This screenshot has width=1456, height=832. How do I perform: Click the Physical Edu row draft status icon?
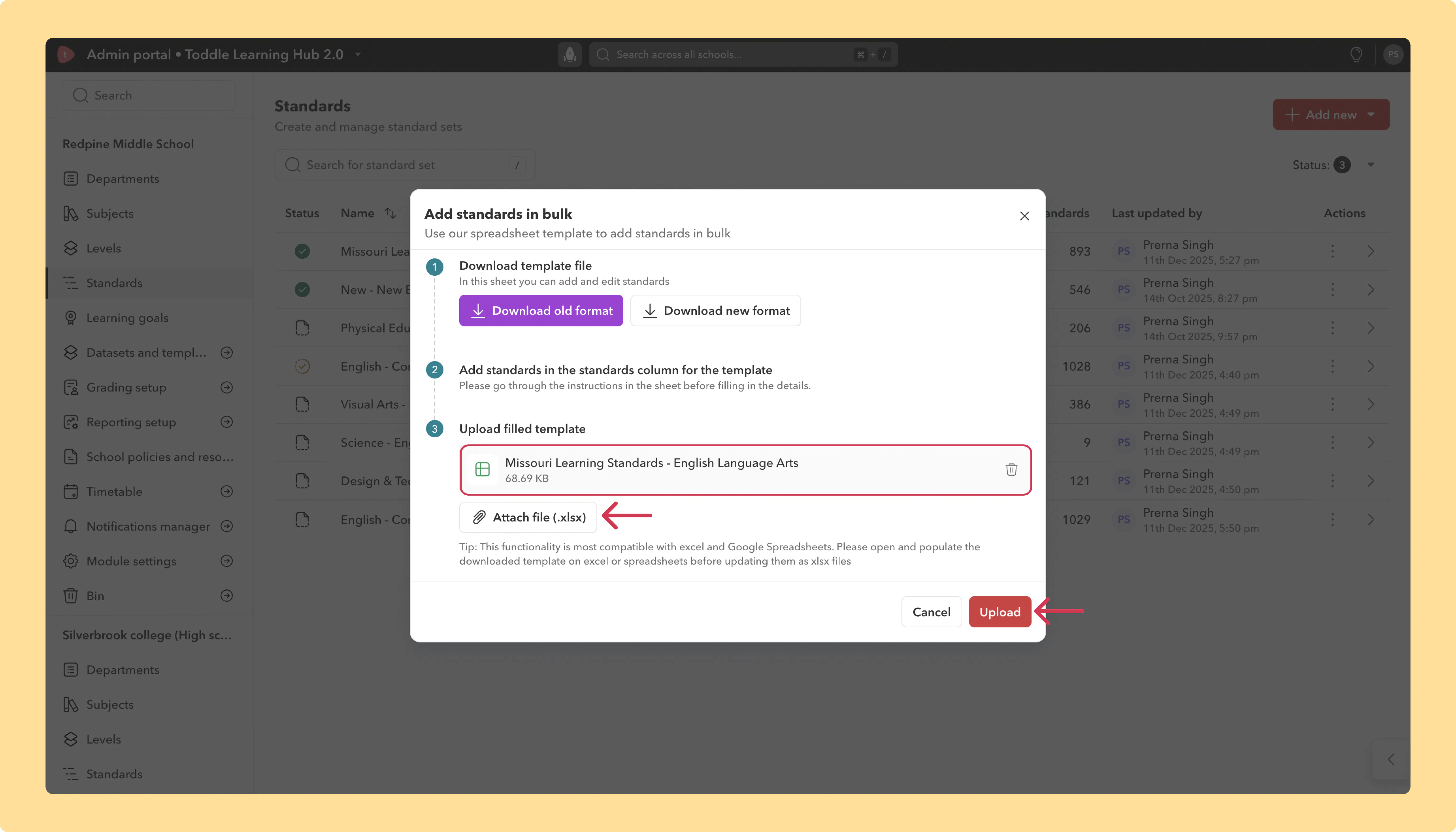click(x=302, y=328)
